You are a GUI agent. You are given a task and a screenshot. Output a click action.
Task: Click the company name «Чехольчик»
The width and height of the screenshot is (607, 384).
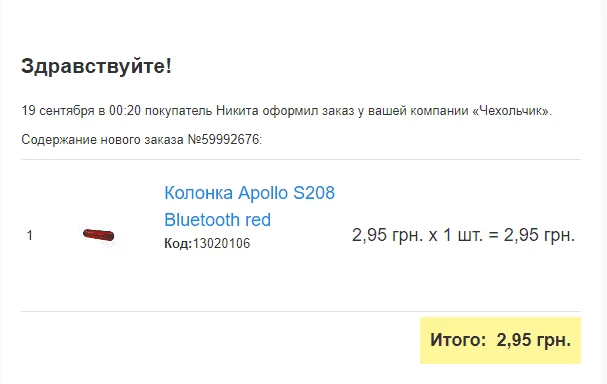(512, 111)
